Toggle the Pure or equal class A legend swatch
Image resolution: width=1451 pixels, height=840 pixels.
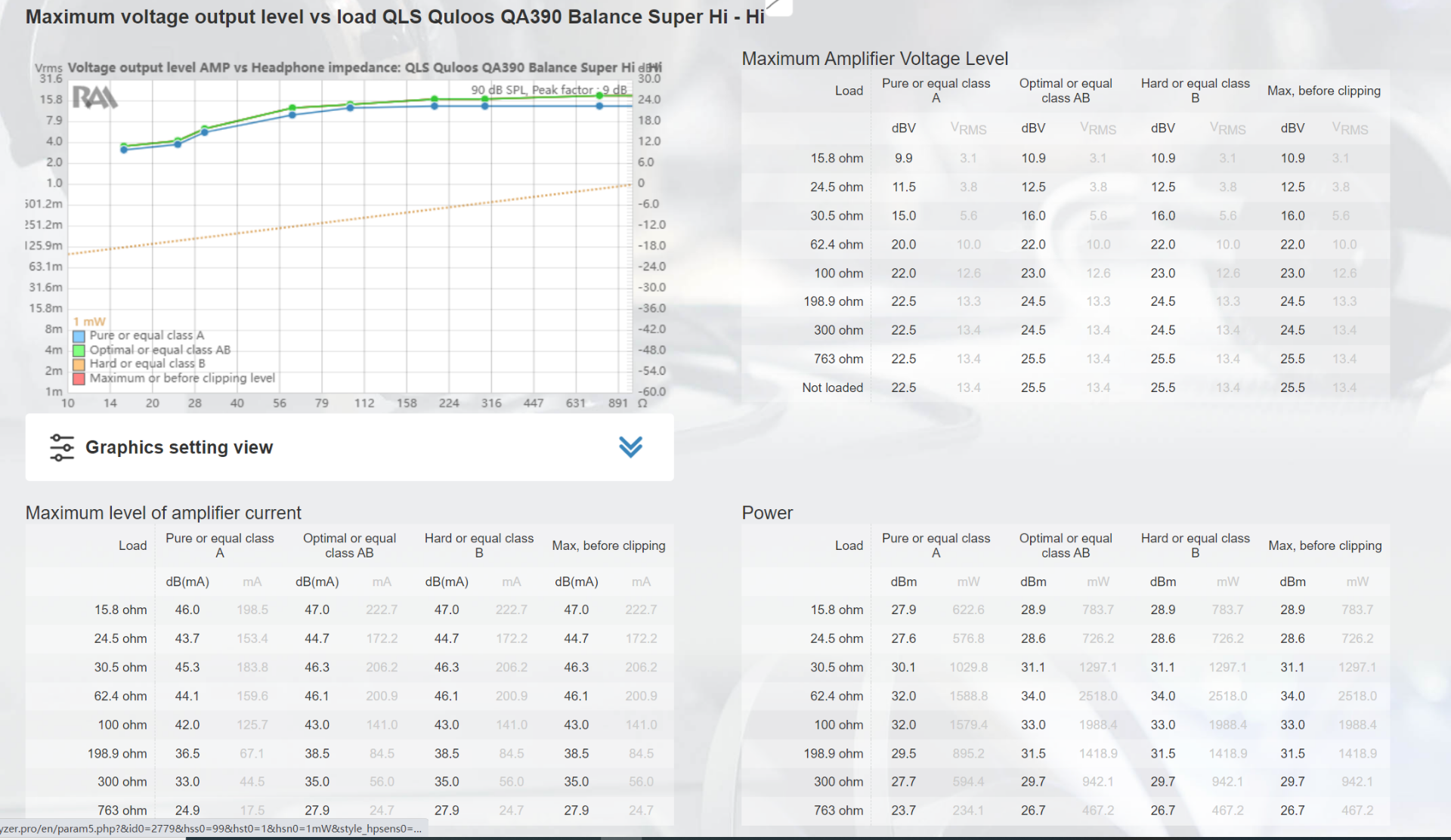pyautogui.click(x=79, y=336)
